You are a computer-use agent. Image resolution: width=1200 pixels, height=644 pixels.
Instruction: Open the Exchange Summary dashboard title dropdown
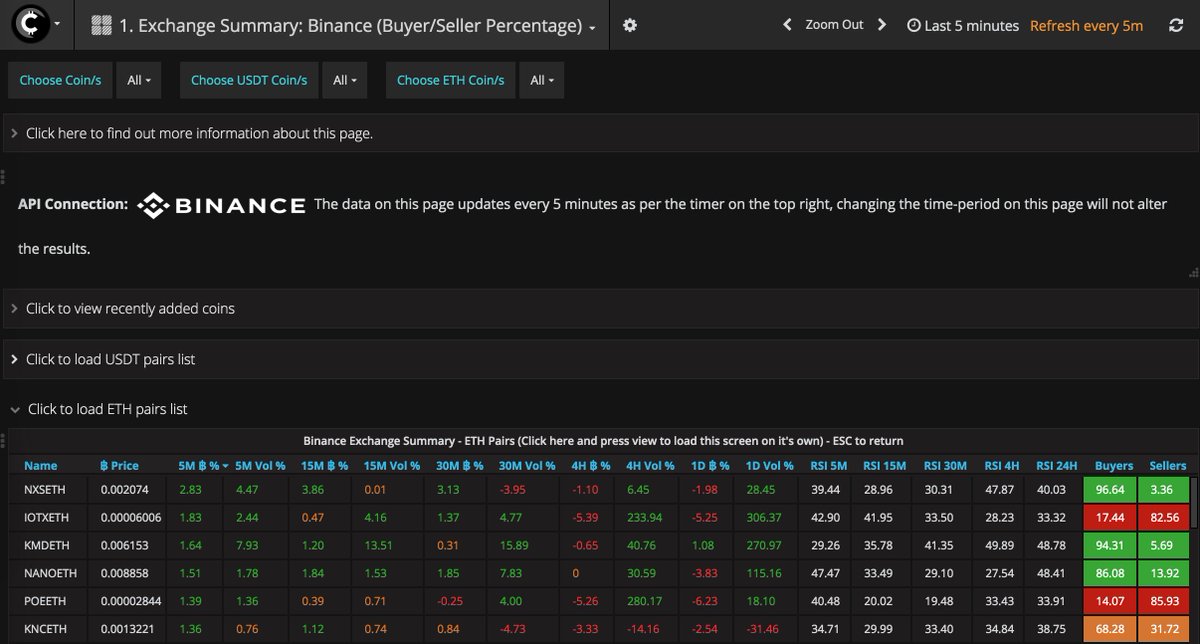(x=343, y=26)
